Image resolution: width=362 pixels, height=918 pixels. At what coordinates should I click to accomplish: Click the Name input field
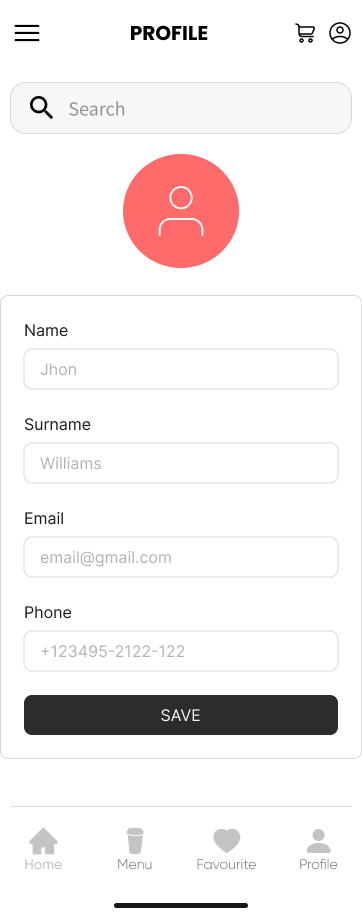[x=181, y=369]
